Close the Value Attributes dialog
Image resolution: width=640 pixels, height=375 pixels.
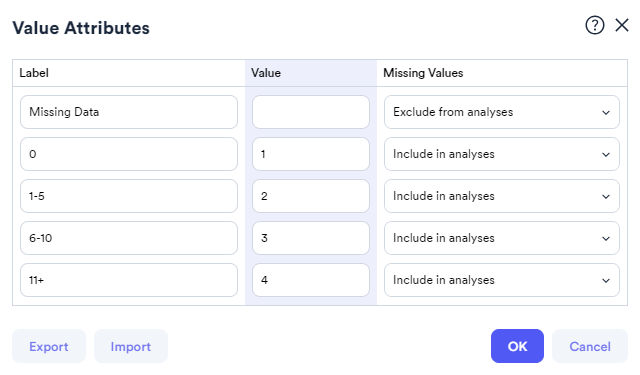coord(622,25)
